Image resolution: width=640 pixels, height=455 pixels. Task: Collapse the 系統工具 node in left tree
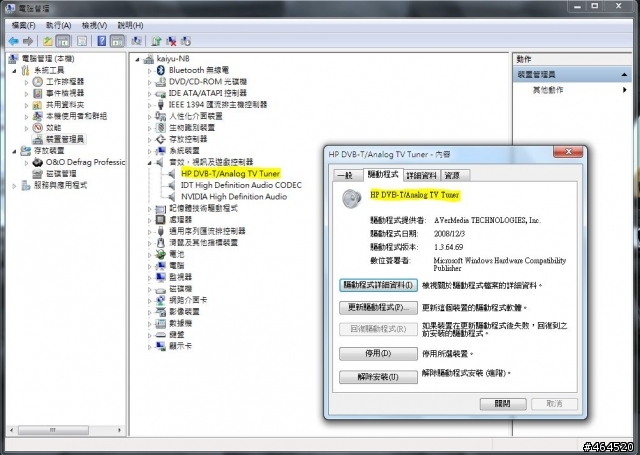15,71
